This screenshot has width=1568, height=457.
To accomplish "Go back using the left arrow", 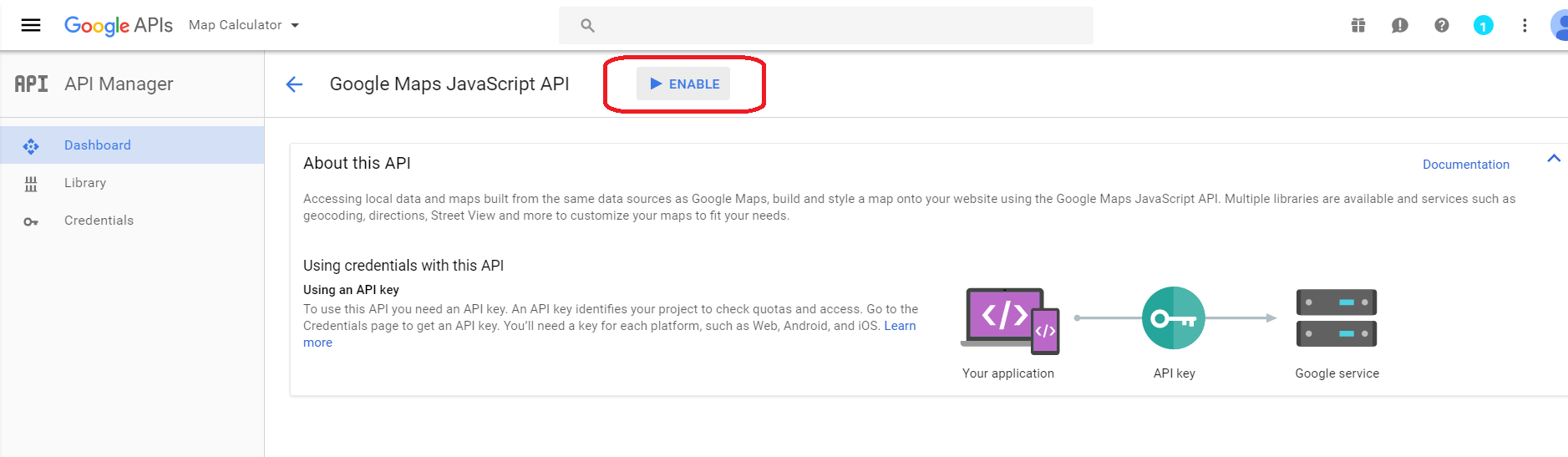I will pos(294,84).
